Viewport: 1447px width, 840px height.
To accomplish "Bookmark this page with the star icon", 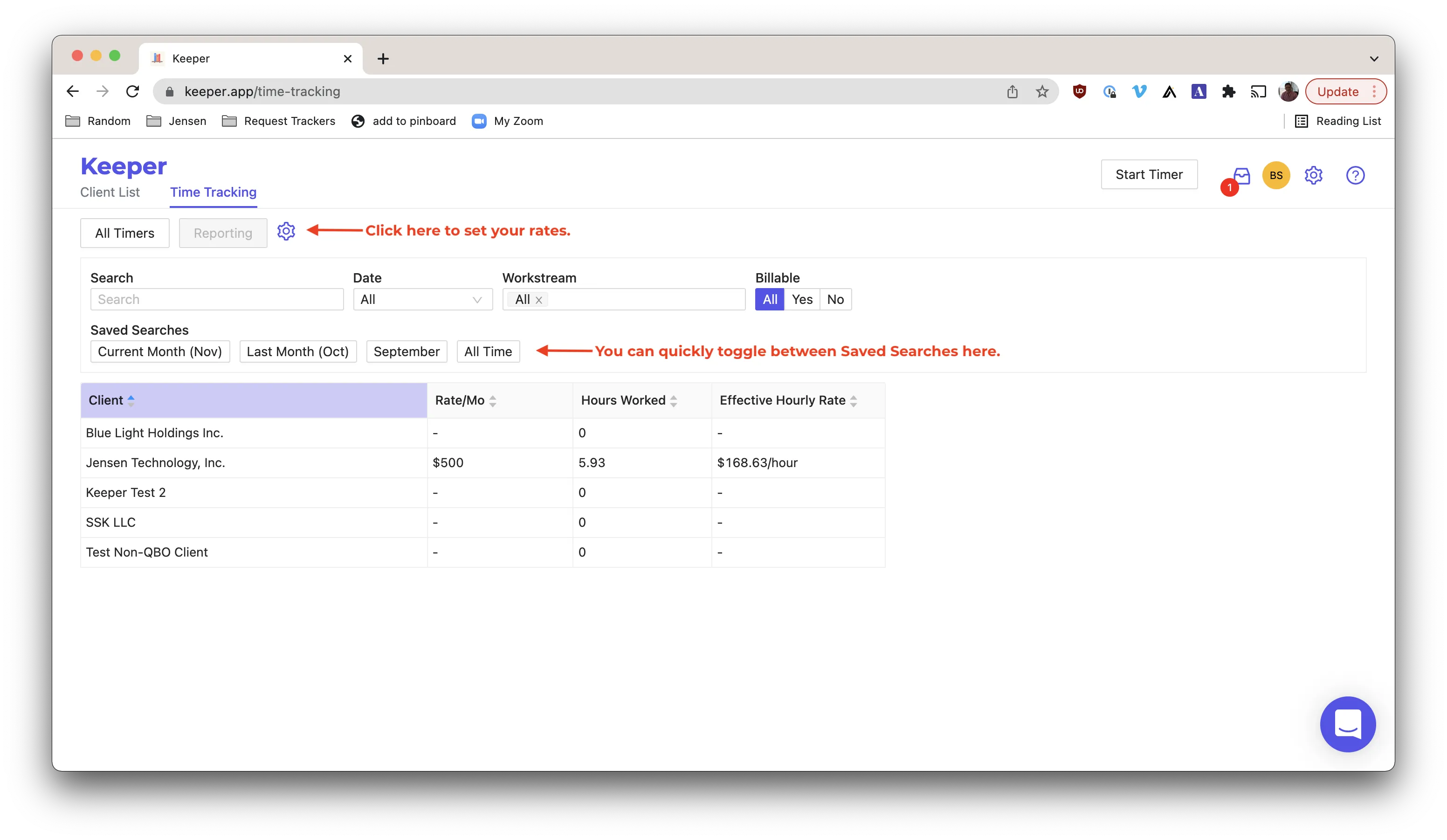I will click(x=1041, y=91).
